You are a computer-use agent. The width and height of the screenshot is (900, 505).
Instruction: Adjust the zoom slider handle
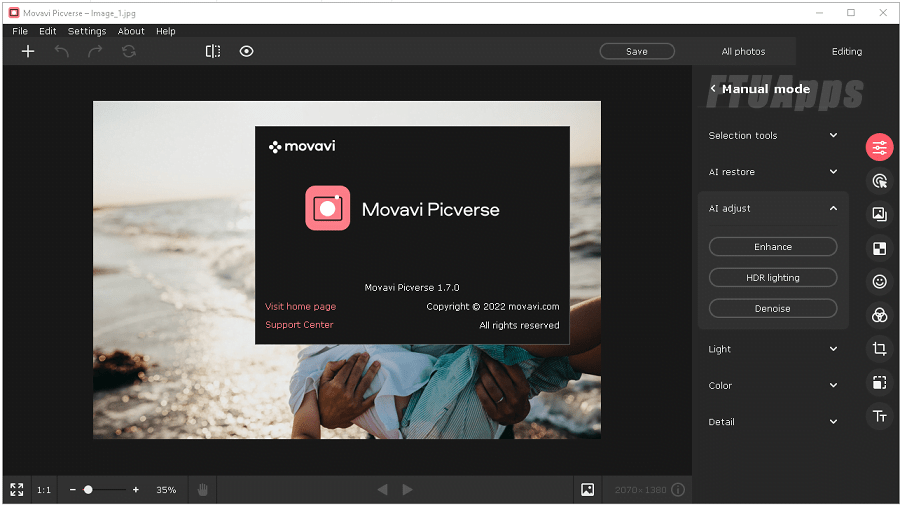(x=88, y=490)
